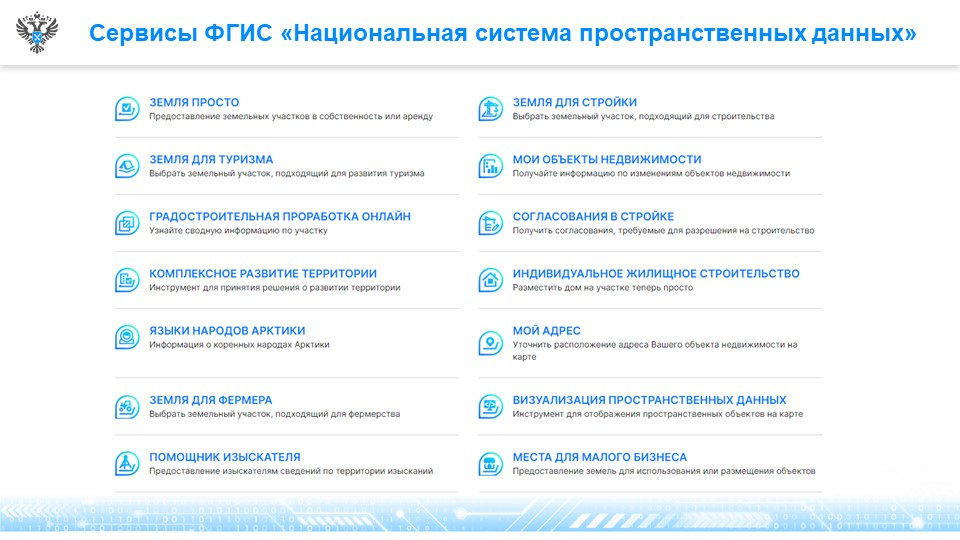Click the Земля для стройки crane icon
The width and height of the screenshot is (960, 540).
tap(490, 109)
